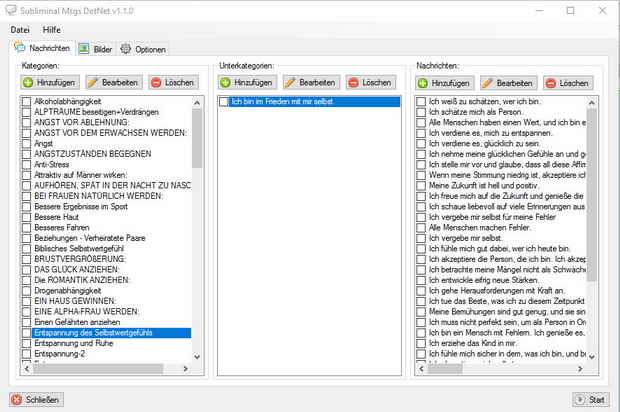This screenshot has height=412, width=620.
Task: Select 'Ich entwickle eifrig neue Stärken.'
Action: click(484, 280)
